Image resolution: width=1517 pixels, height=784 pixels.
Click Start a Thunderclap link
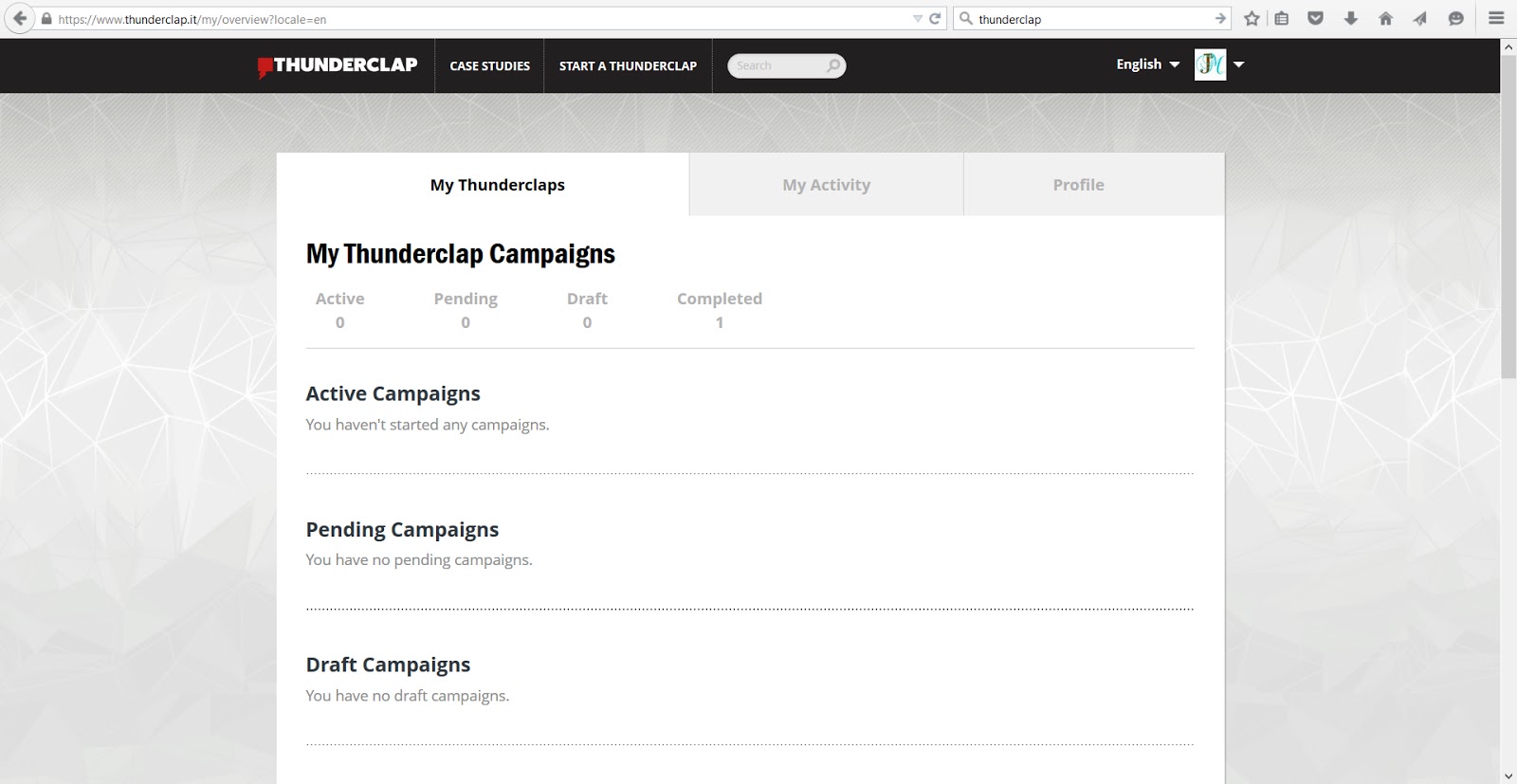pos(628,65)
